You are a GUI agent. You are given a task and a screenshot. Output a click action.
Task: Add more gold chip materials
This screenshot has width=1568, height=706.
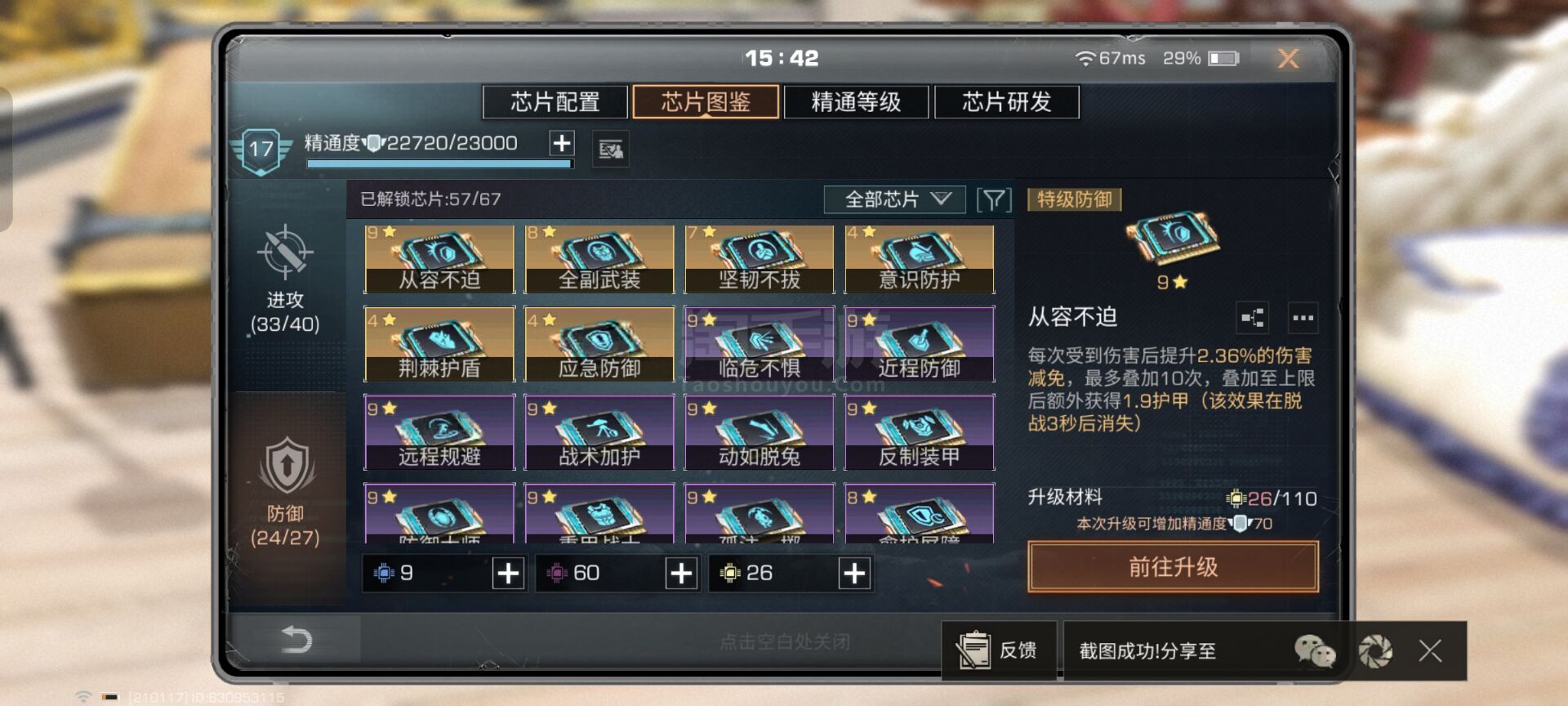point(854,574)
